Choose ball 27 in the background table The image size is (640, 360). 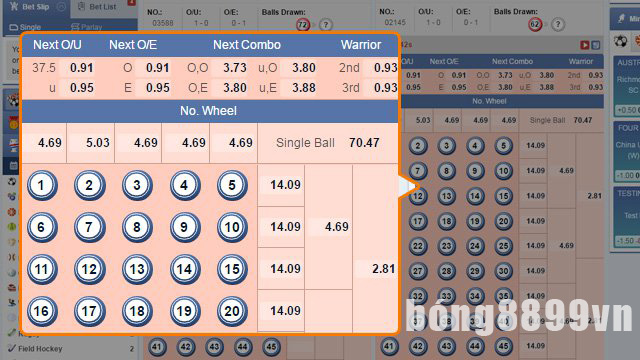[x=418, y=271]
